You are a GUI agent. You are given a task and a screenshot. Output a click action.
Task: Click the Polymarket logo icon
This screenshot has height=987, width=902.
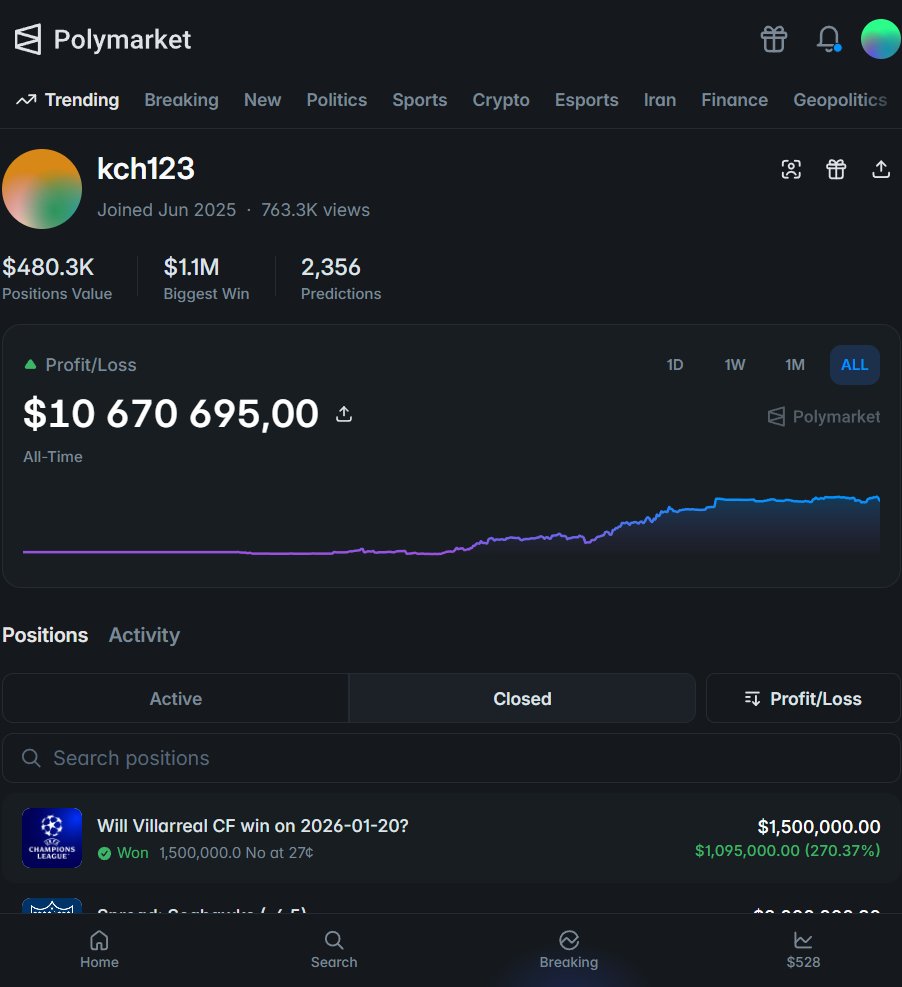[x=28, y=40]
